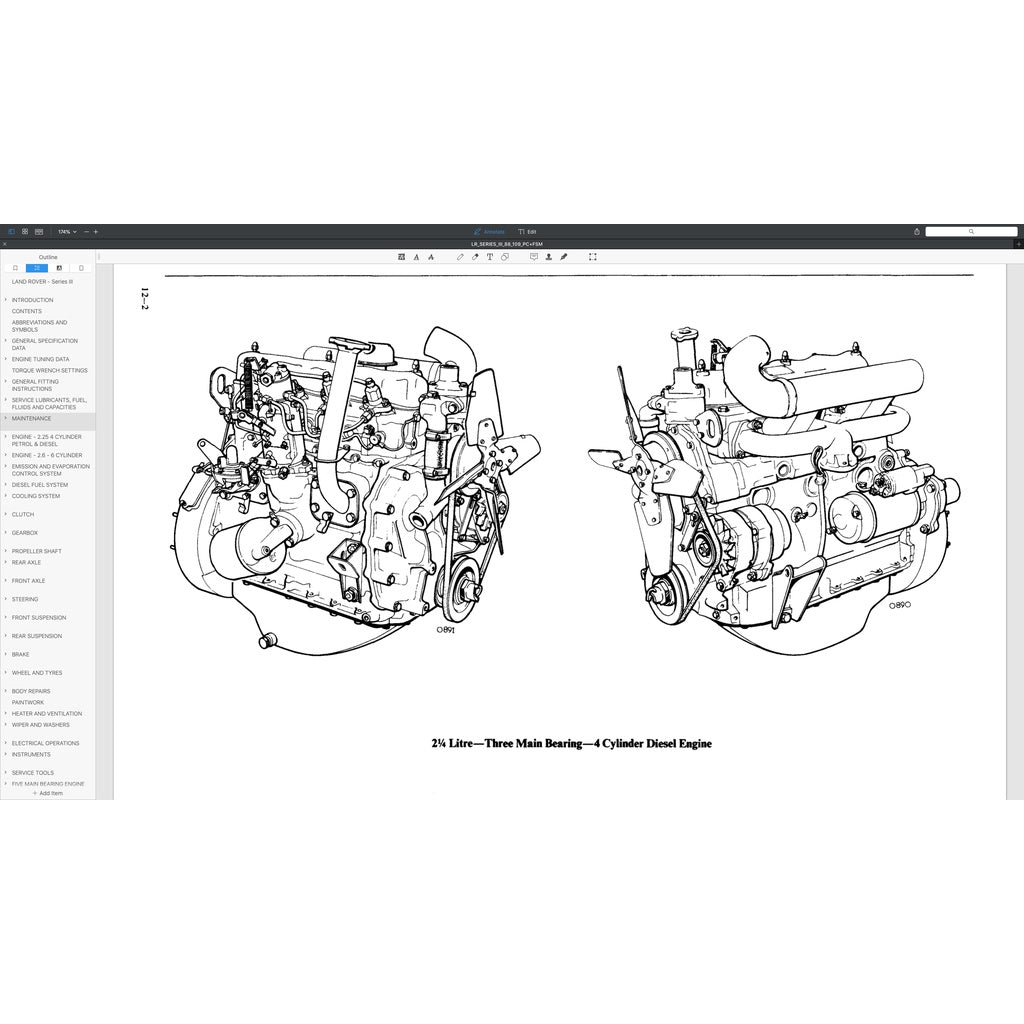Click the shapes tool icon

504,257
